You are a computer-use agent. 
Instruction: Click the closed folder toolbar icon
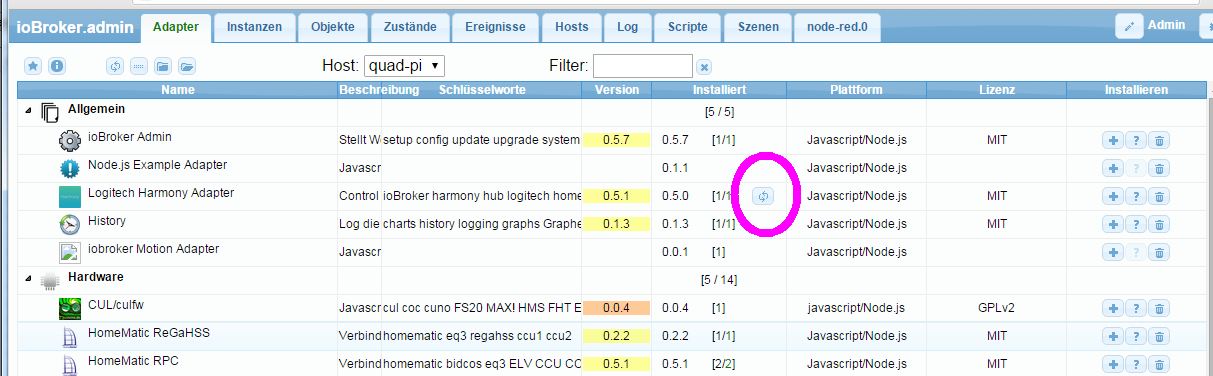click(x=162, y=66)
